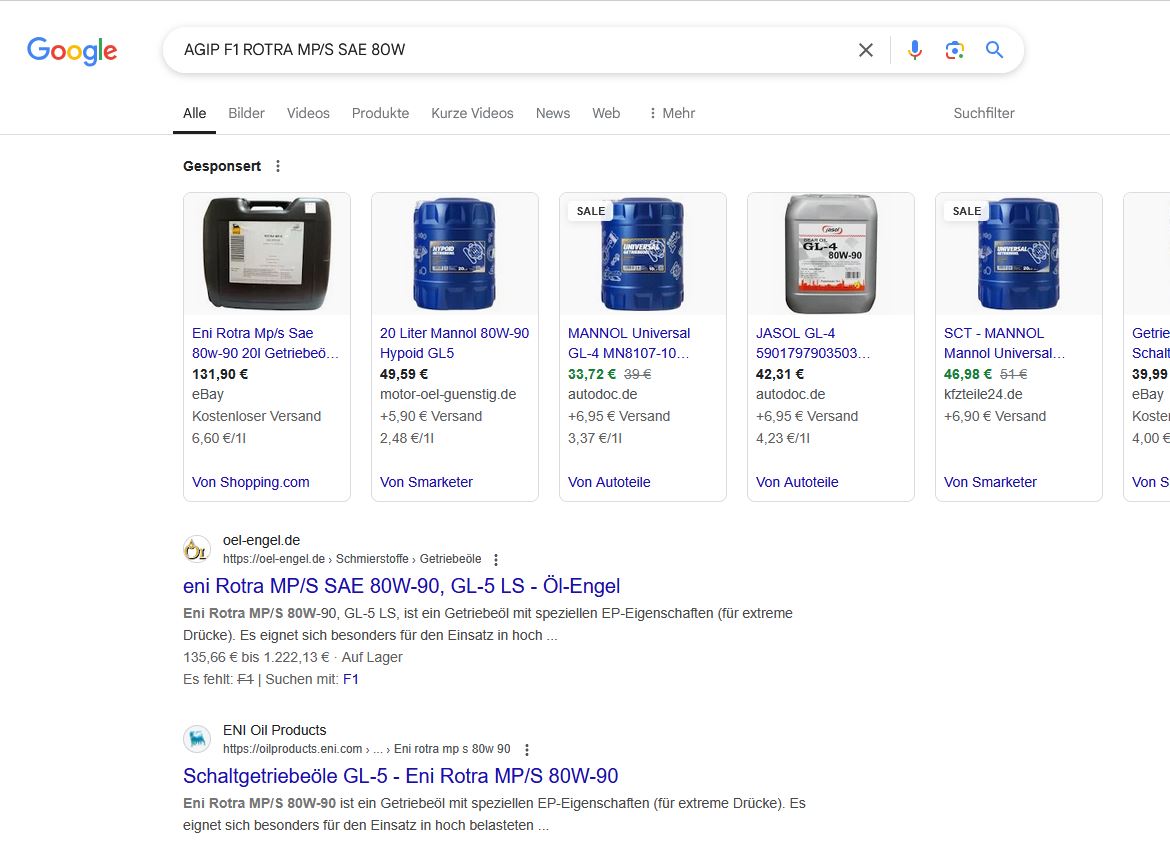Click the oel-engel.de site favicon
1170x844 pixels.
click(x=197, y=549)
